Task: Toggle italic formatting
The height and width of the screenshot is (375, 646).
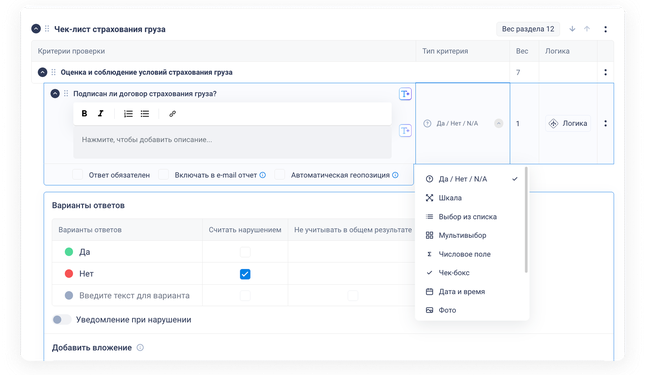Action: (101, 113)
